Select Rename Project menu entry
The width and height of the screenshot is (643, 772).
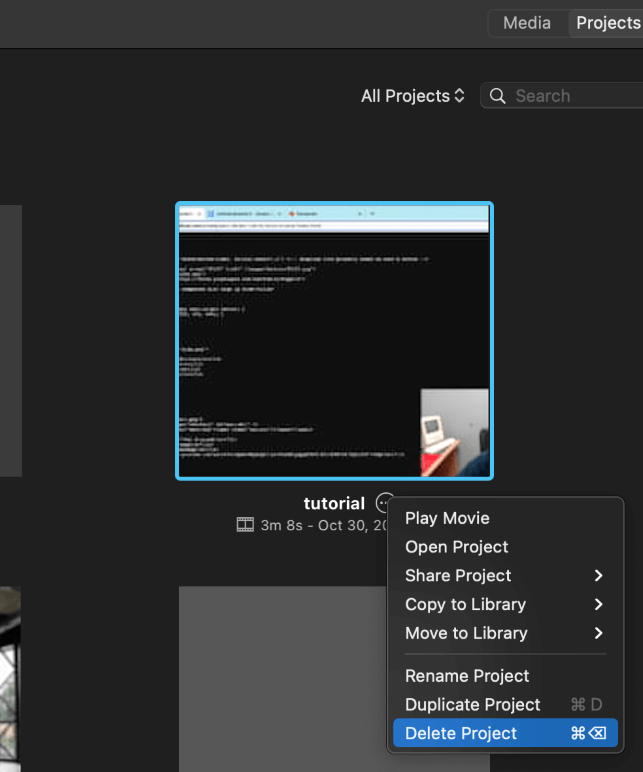[467, 676]
